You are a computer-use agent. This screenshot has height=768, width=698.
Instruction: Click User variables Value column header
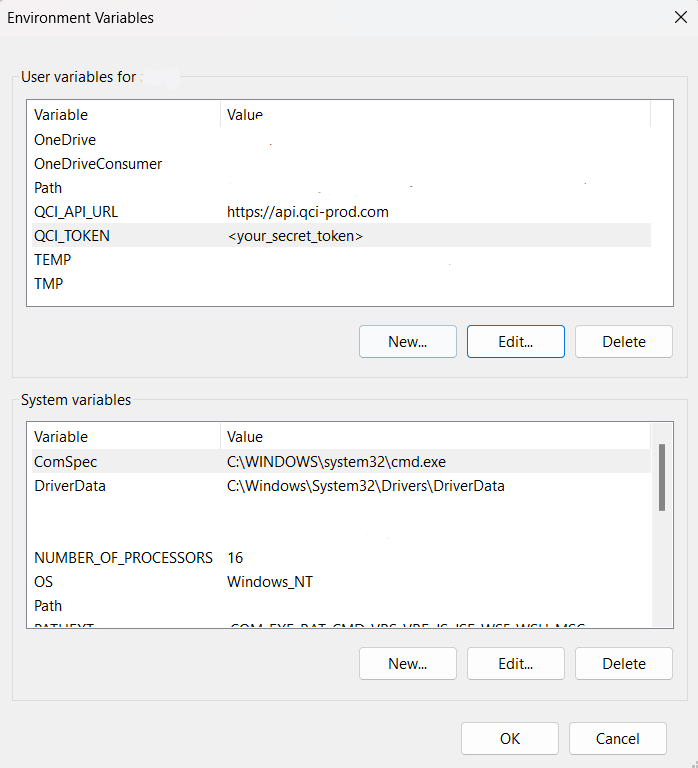click(x=435, y=115)
